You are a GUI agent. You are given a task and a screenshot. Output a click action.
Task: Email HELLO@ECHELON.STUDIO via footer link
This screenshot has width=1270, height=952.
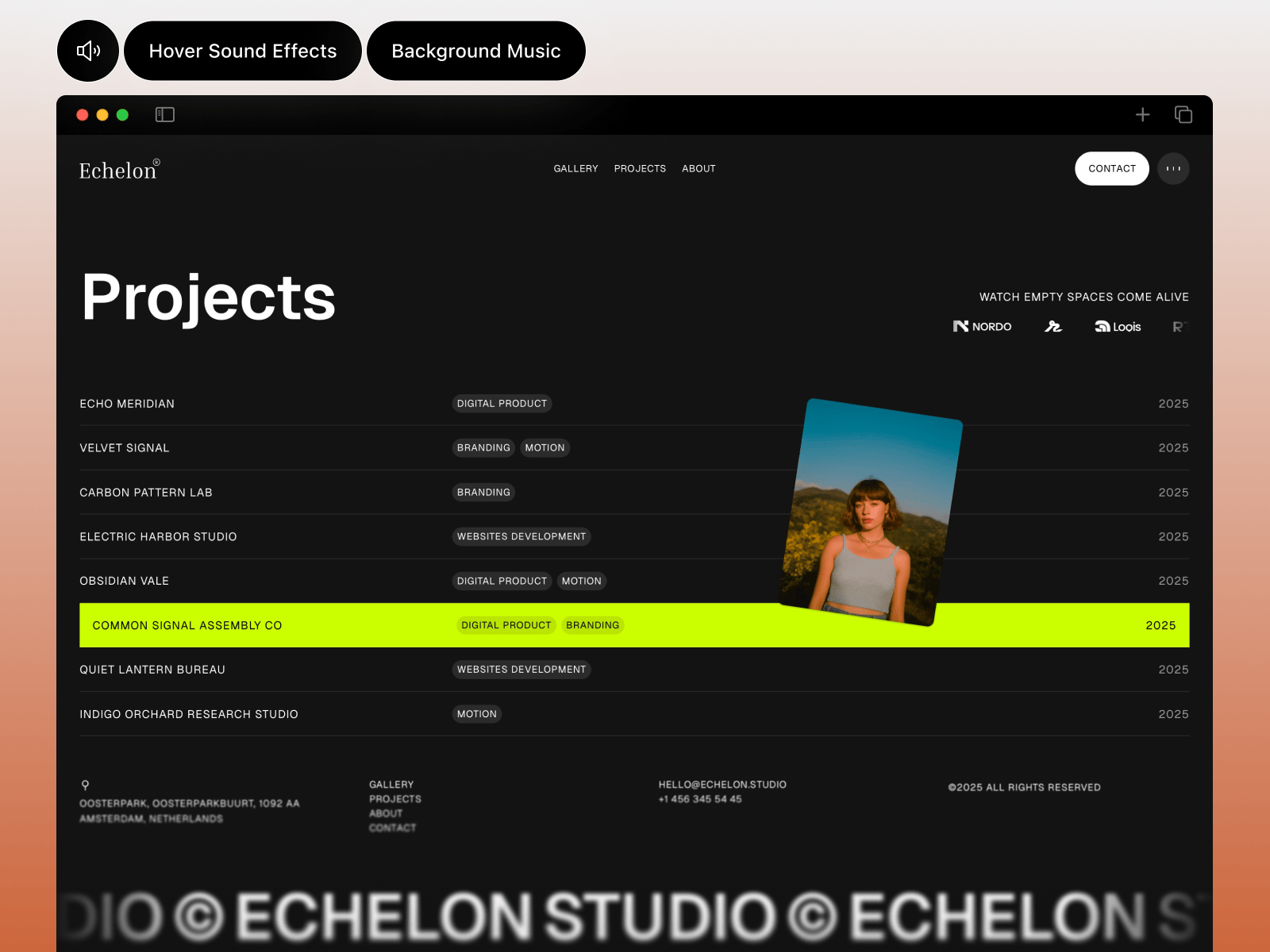click(x=721, y=784)
